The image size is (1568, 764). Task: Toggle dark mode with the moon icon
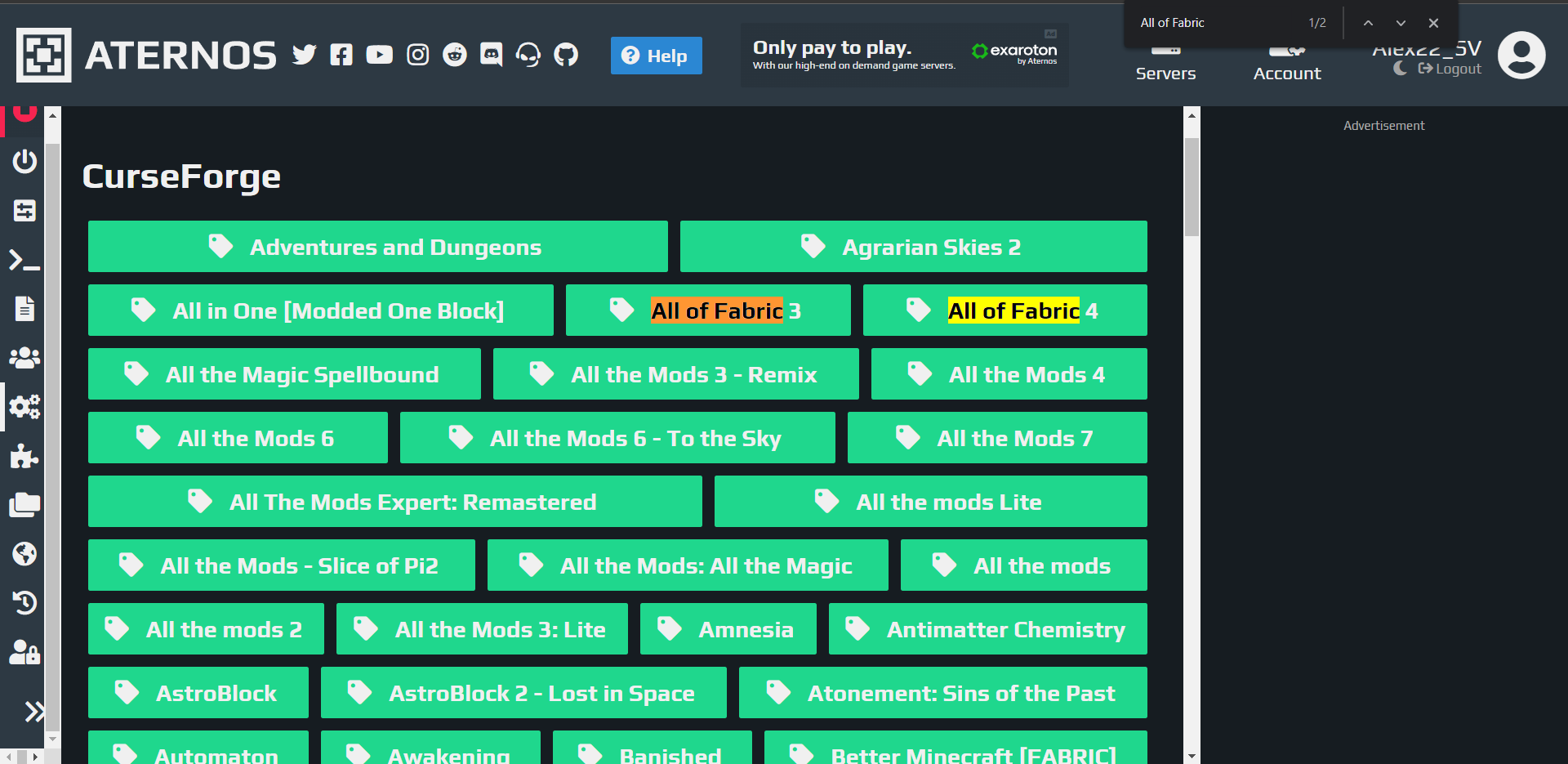point(1400,69)
